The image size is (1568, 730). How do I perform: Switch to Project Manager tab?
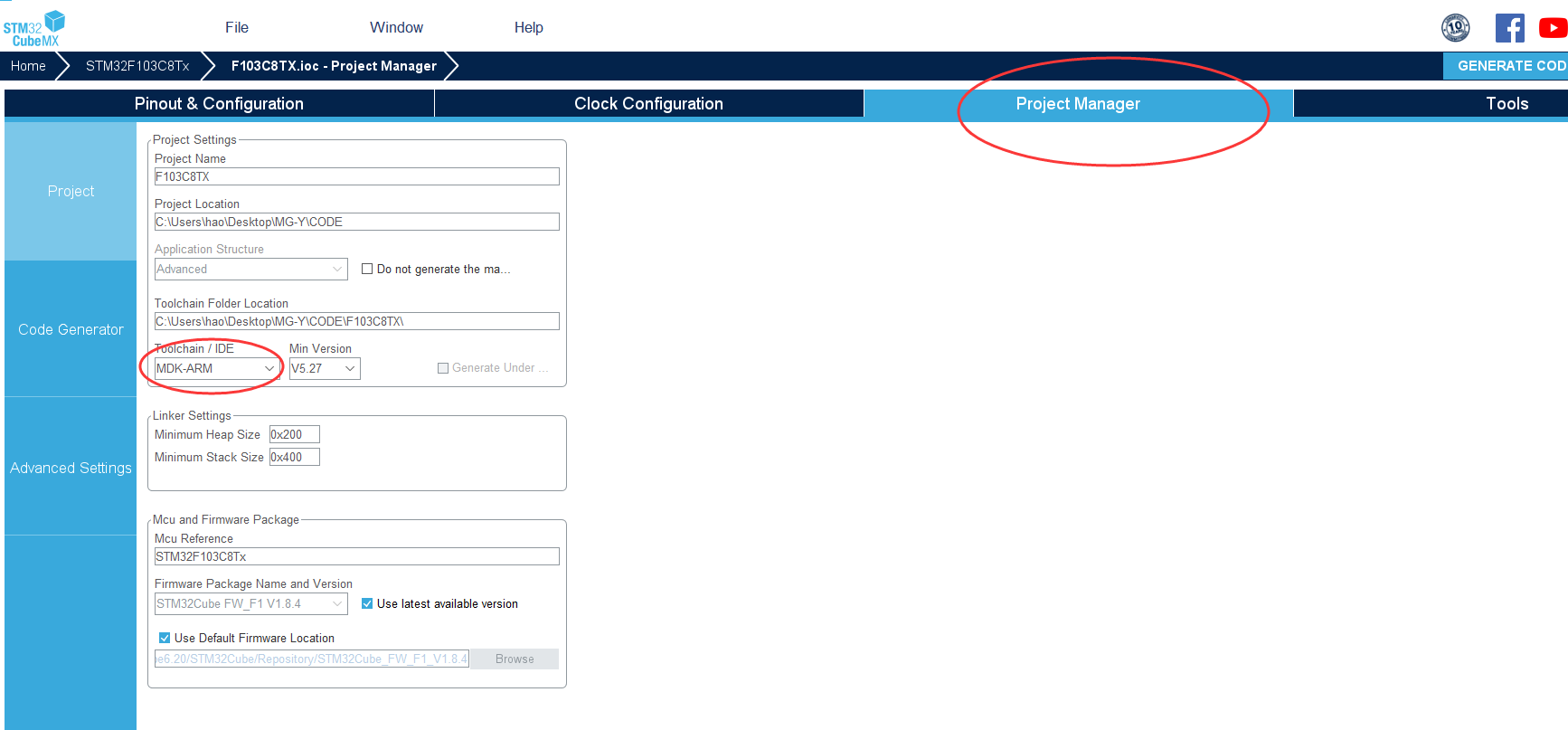(1078, 104)
